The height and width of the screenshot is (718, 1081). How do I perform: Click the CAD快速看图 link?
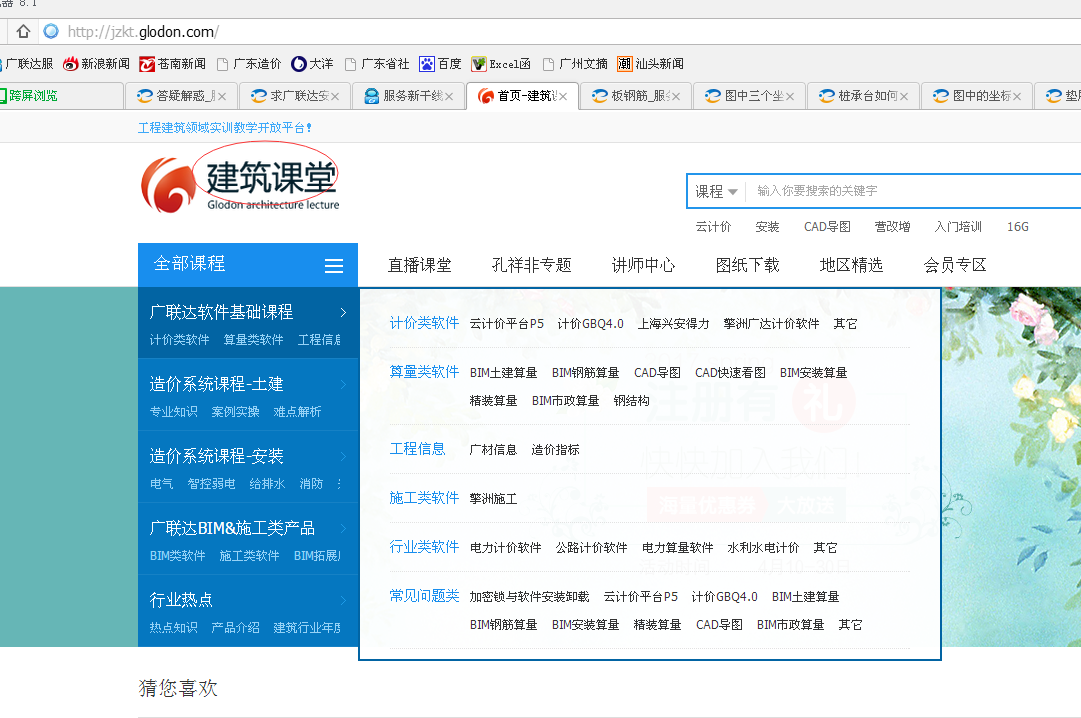[730, 373]
